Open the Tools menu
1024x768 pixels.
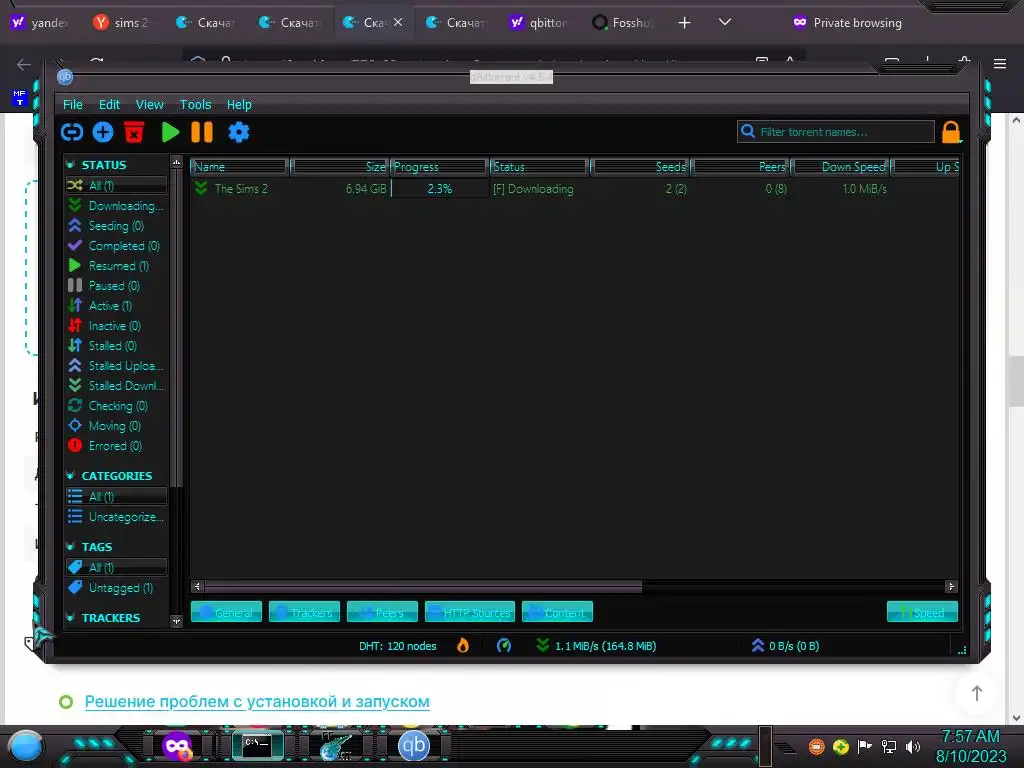(x=195, y=104)
